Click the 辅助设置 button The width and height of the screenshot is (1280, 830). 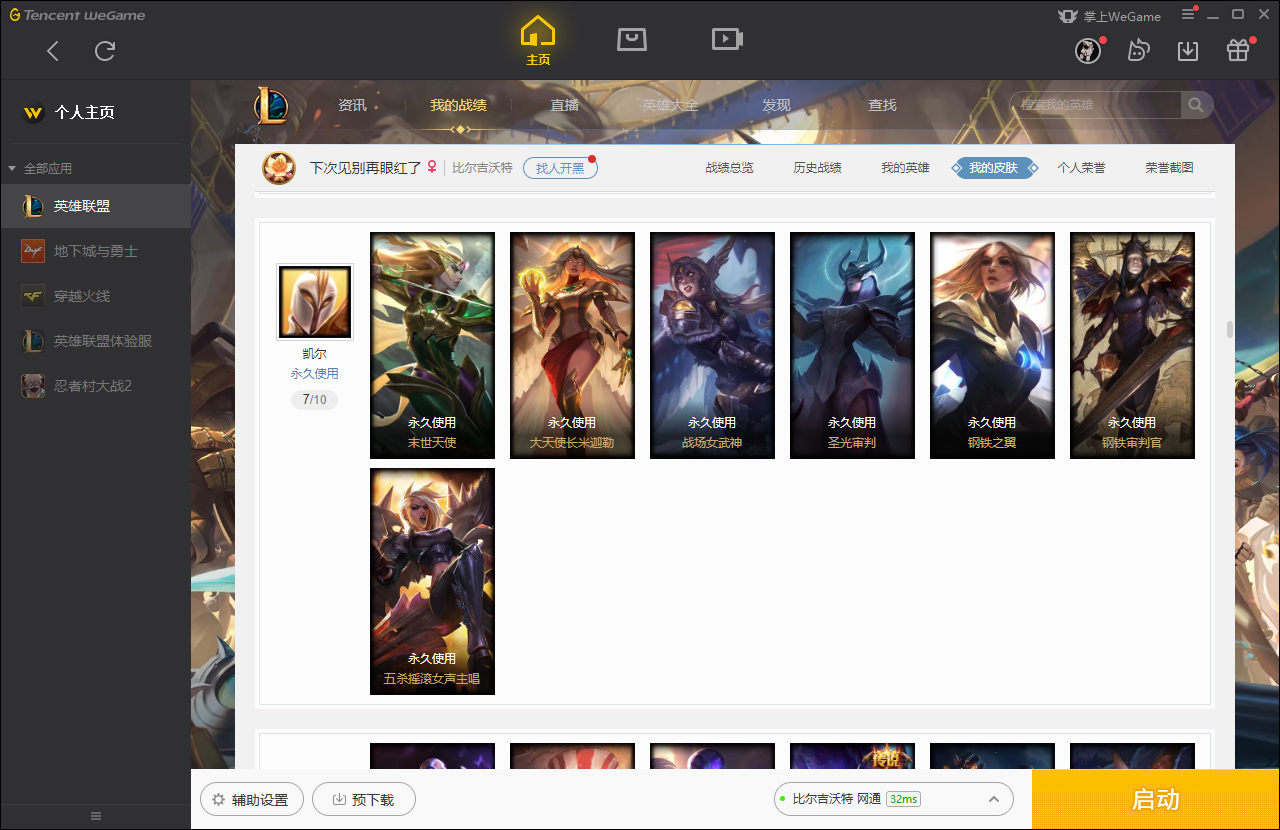[x=251, y=800]
